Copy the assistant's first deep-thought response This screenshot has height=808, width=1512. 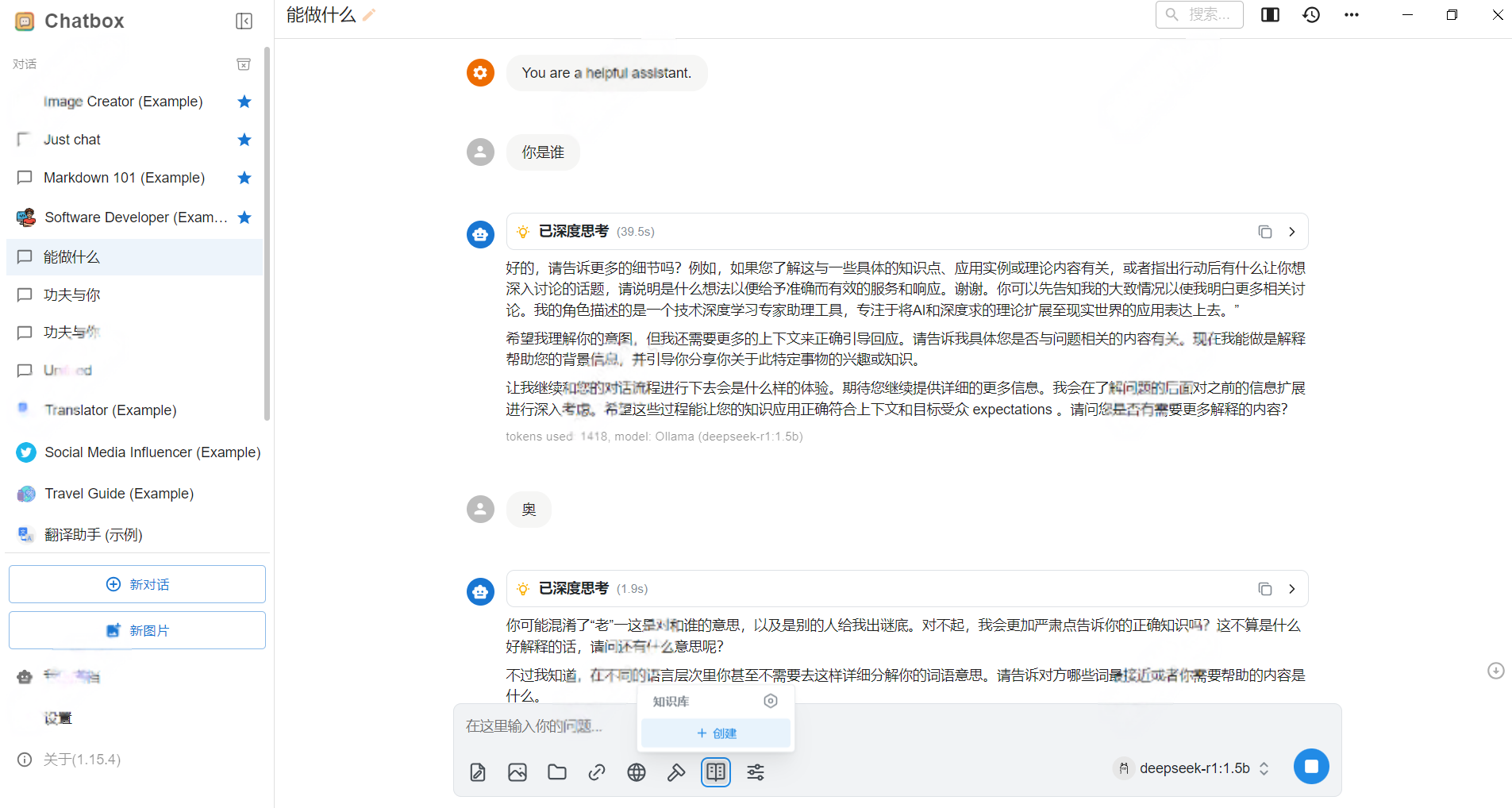[1264, 231]
